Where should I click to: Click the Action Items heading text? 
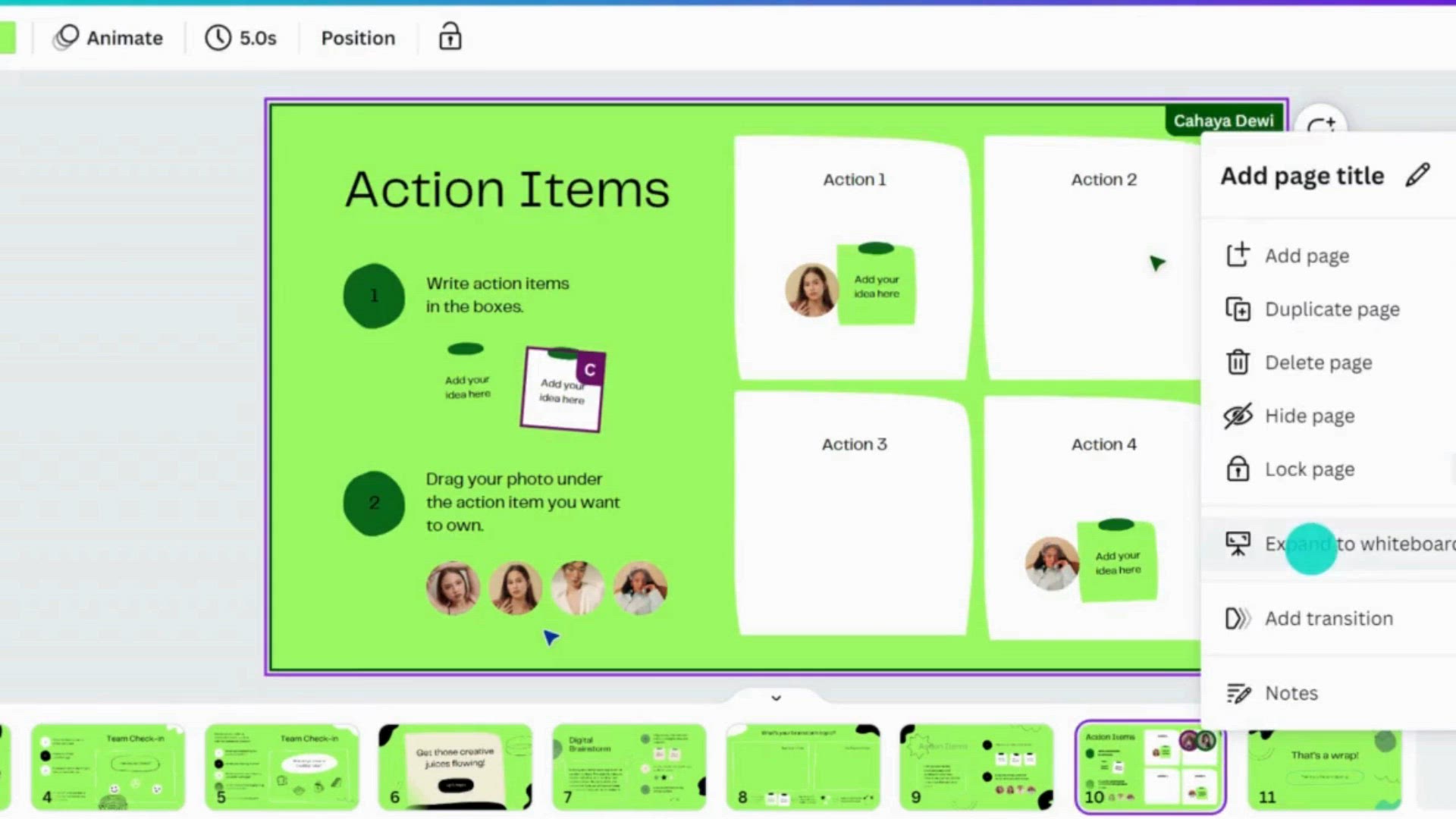click(507, 189)
